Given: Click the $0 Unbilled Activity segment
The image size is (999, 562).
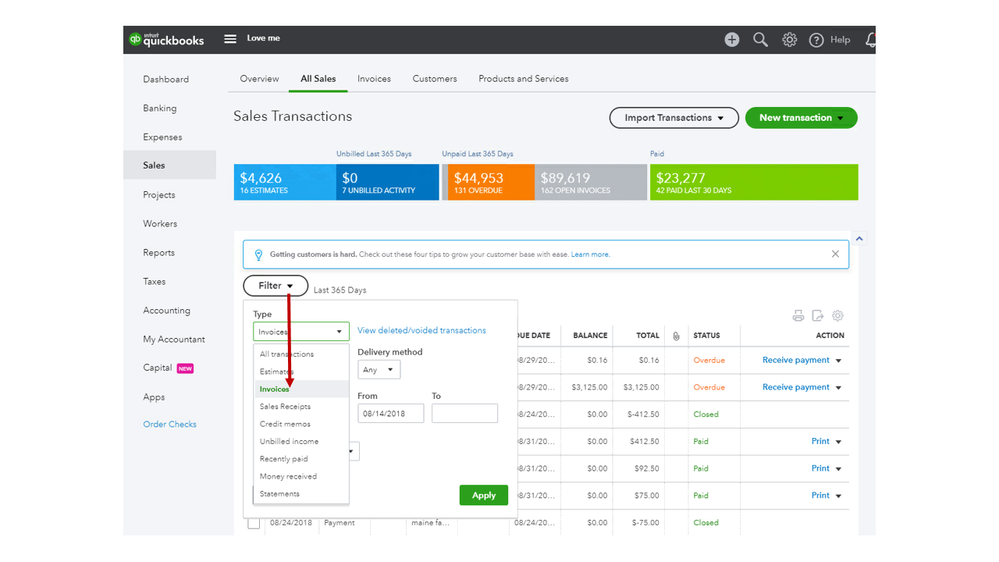Looking at the screenshot, I should [x=387, y=182].
